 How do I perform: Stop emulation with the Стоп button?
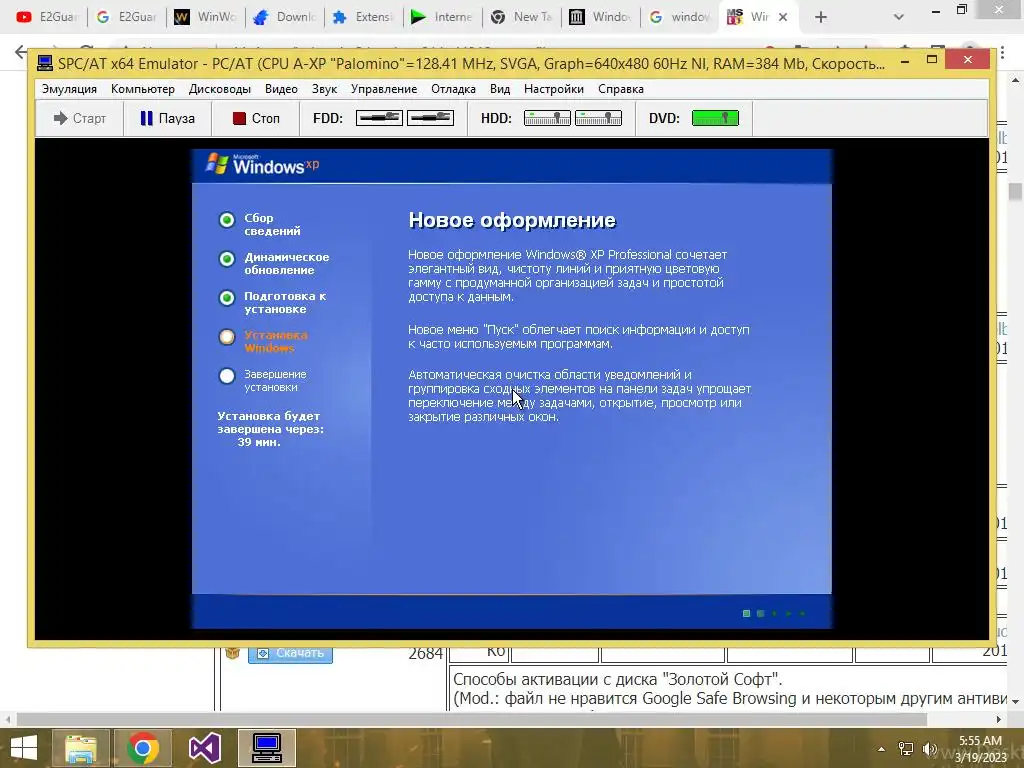255,118
